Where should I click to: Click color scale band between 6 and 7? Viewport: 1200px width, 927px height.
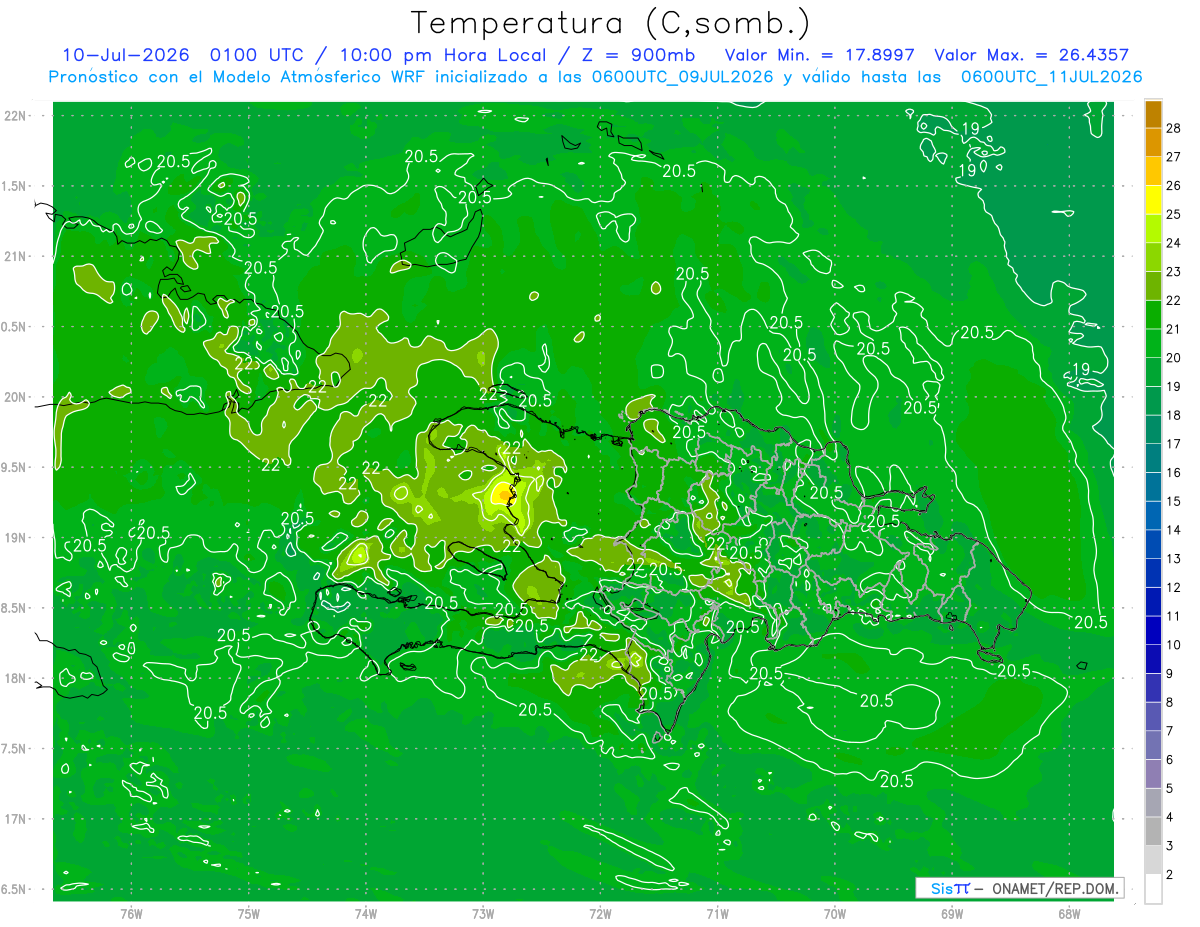tap(1153, 745)
